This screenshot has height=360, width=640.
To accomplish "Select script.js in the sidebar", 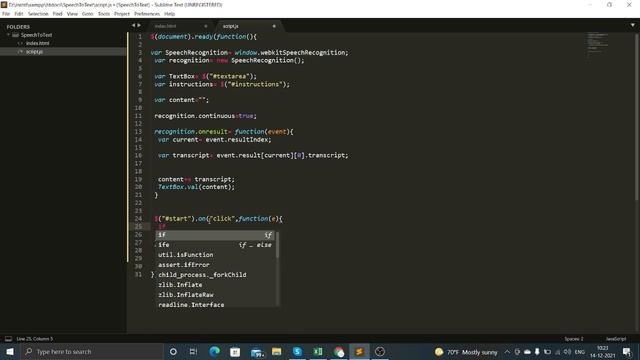I will coord(34,52).
